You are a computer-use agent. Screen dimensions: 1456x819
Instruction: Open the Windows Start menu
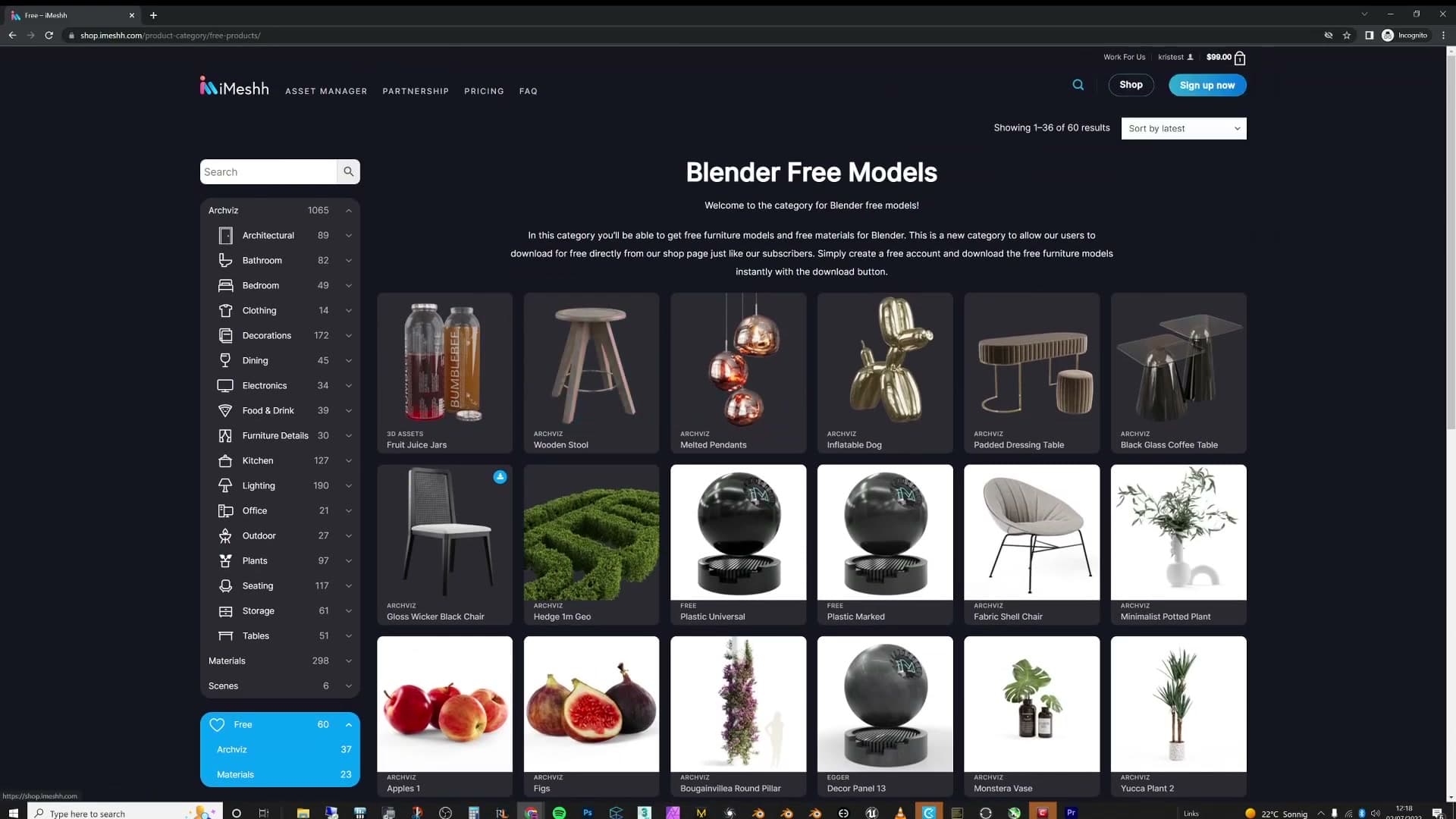[13, 813]
